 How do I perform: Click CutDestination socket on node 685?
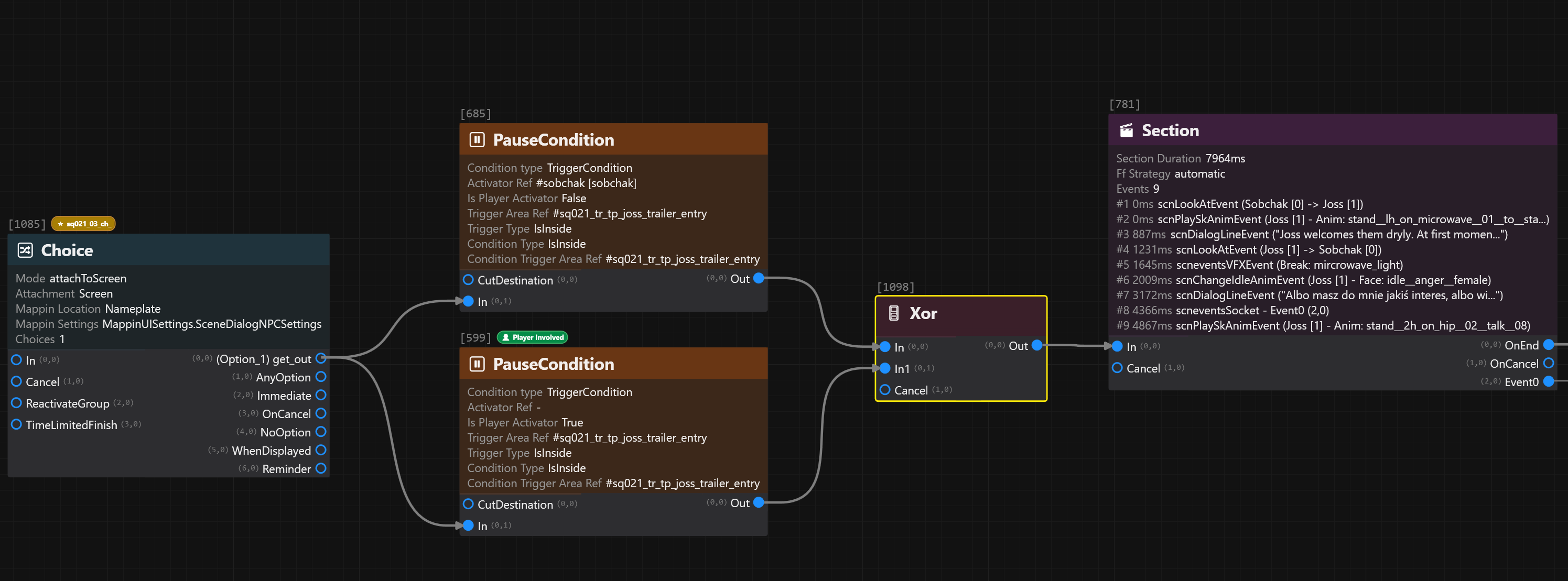coord(468,280)
